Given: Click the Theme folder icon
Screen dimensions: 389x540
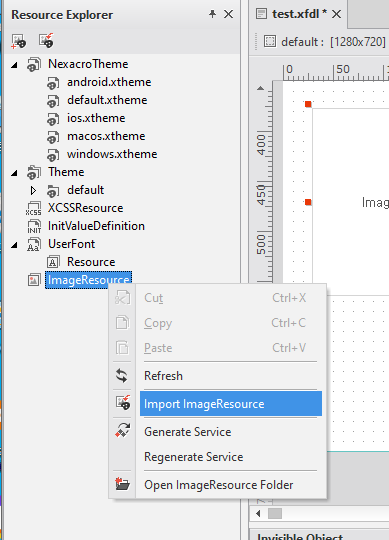Looking at the screenshot, I should point(34,172).
